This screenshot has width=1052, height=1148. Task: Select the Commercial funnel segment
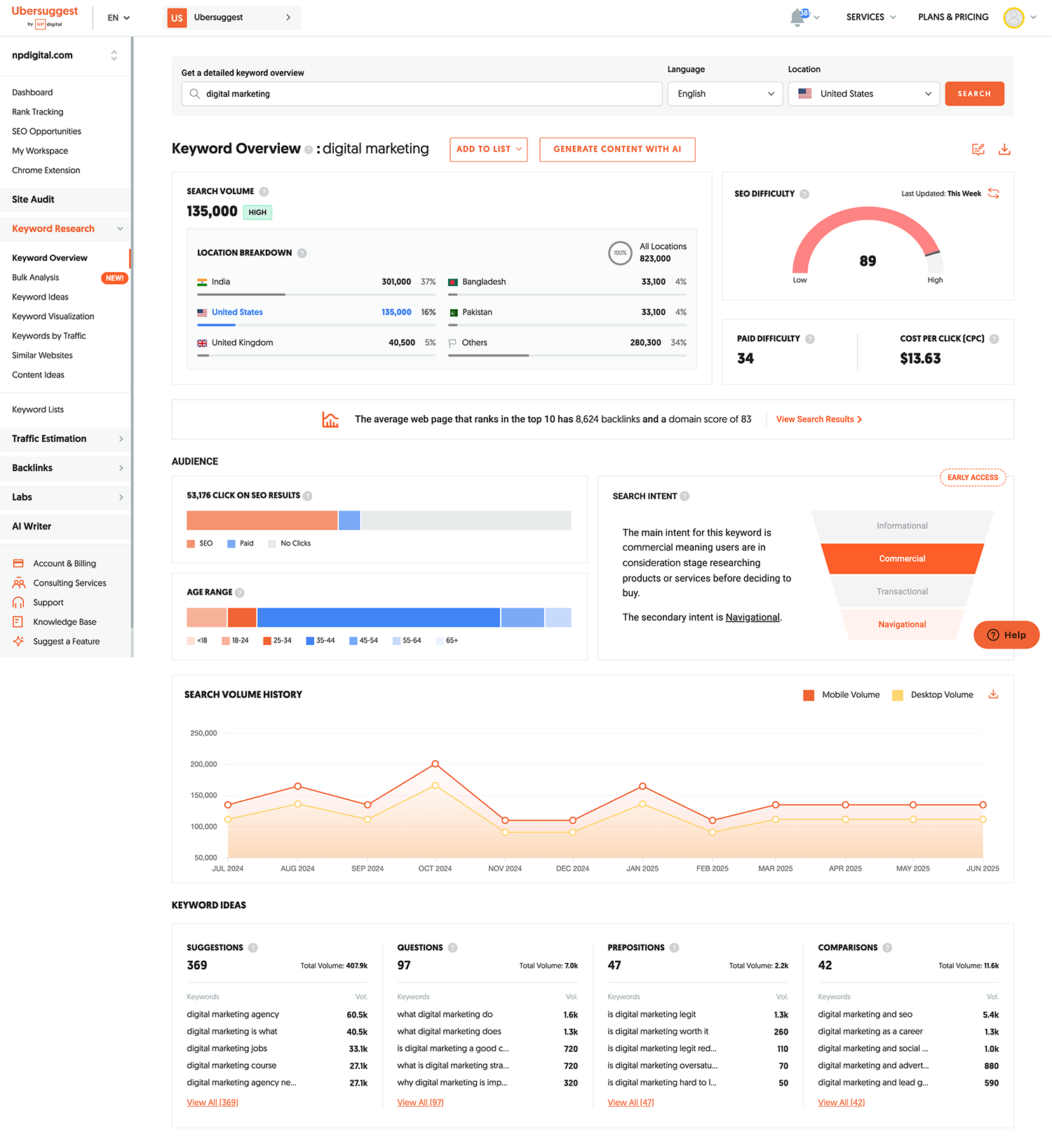tap(902, 559)
